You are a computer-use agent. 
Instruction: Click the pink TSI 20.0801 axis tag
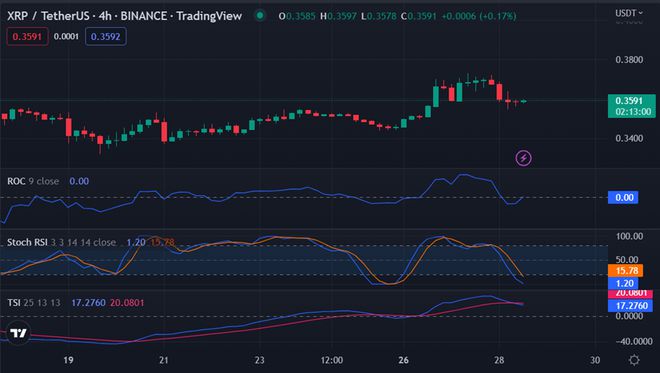pos(631,293)
